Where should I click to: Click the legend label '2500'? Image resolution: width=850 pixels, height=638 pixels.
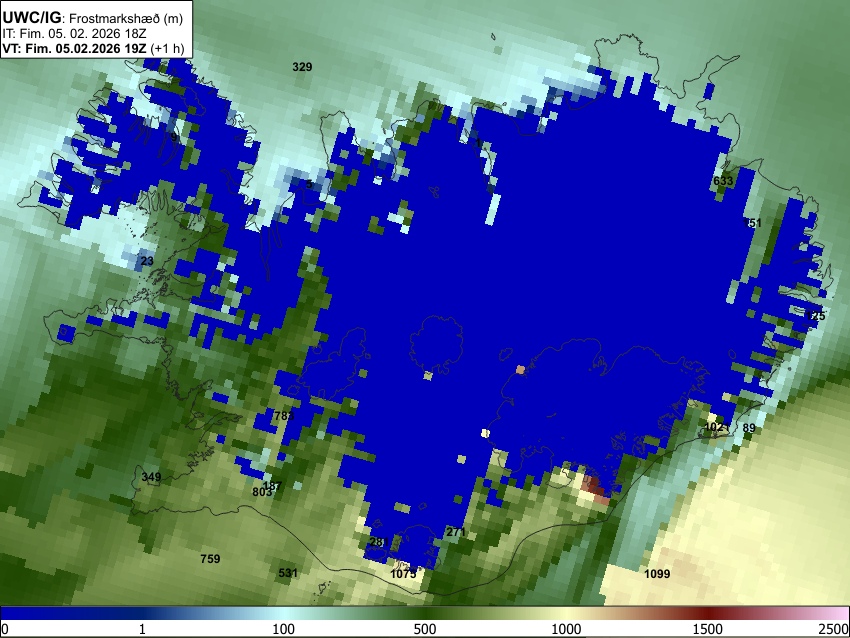[834, 629]
